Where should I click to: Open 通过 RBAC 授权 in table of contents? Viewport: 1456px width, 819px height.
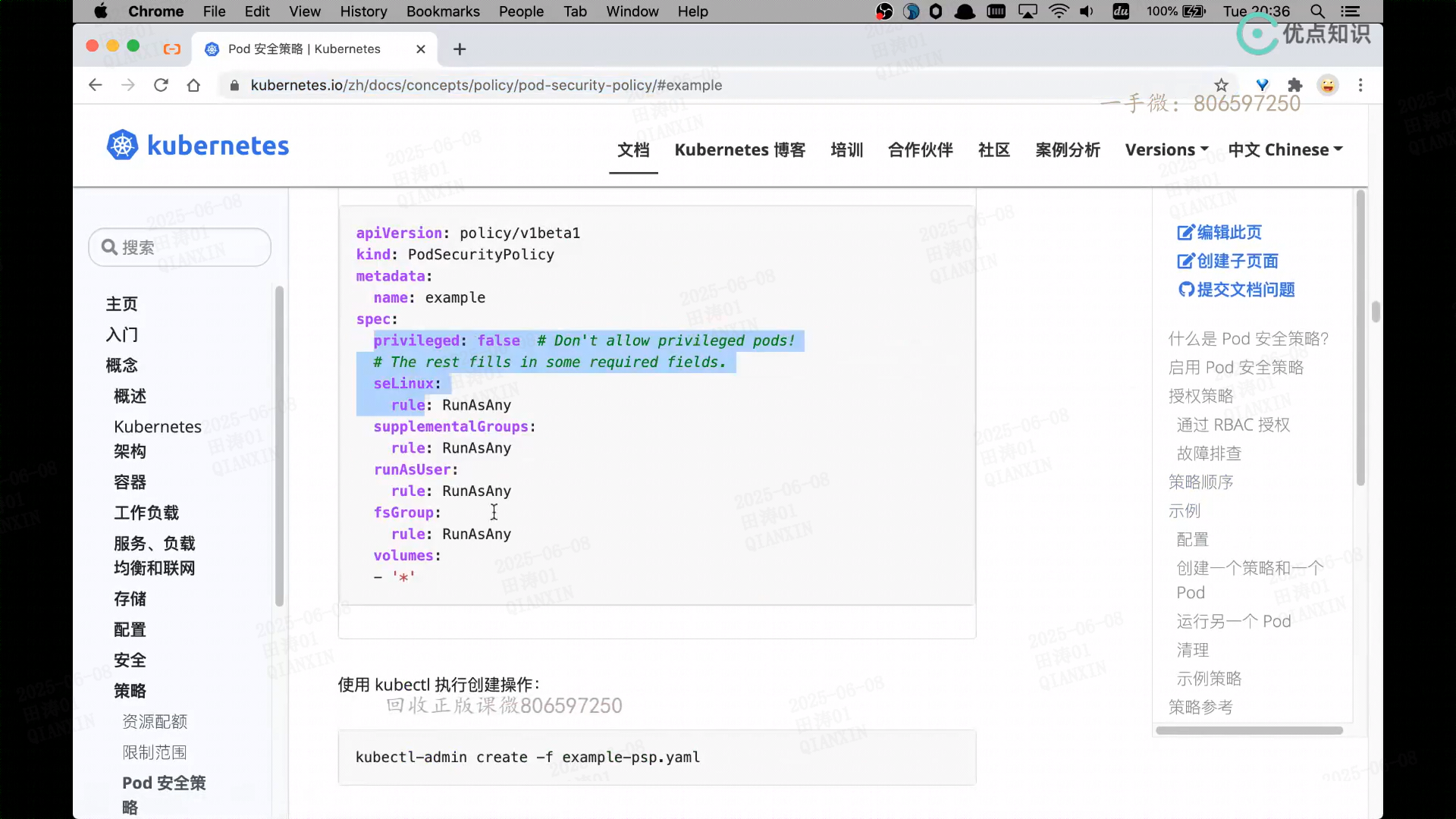coord(1233,425)
